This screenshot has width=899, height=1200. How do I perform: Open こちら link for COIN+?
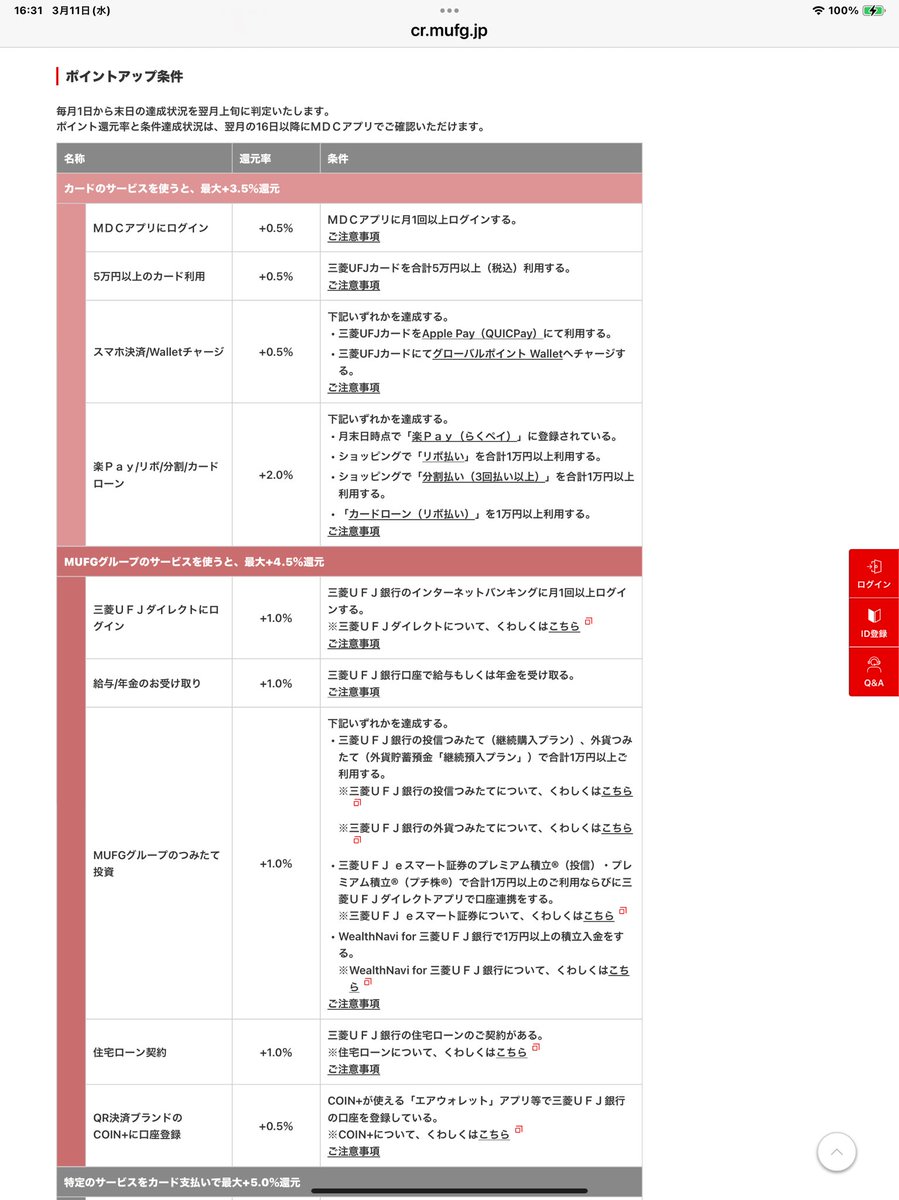click(x=494, y=1135)
